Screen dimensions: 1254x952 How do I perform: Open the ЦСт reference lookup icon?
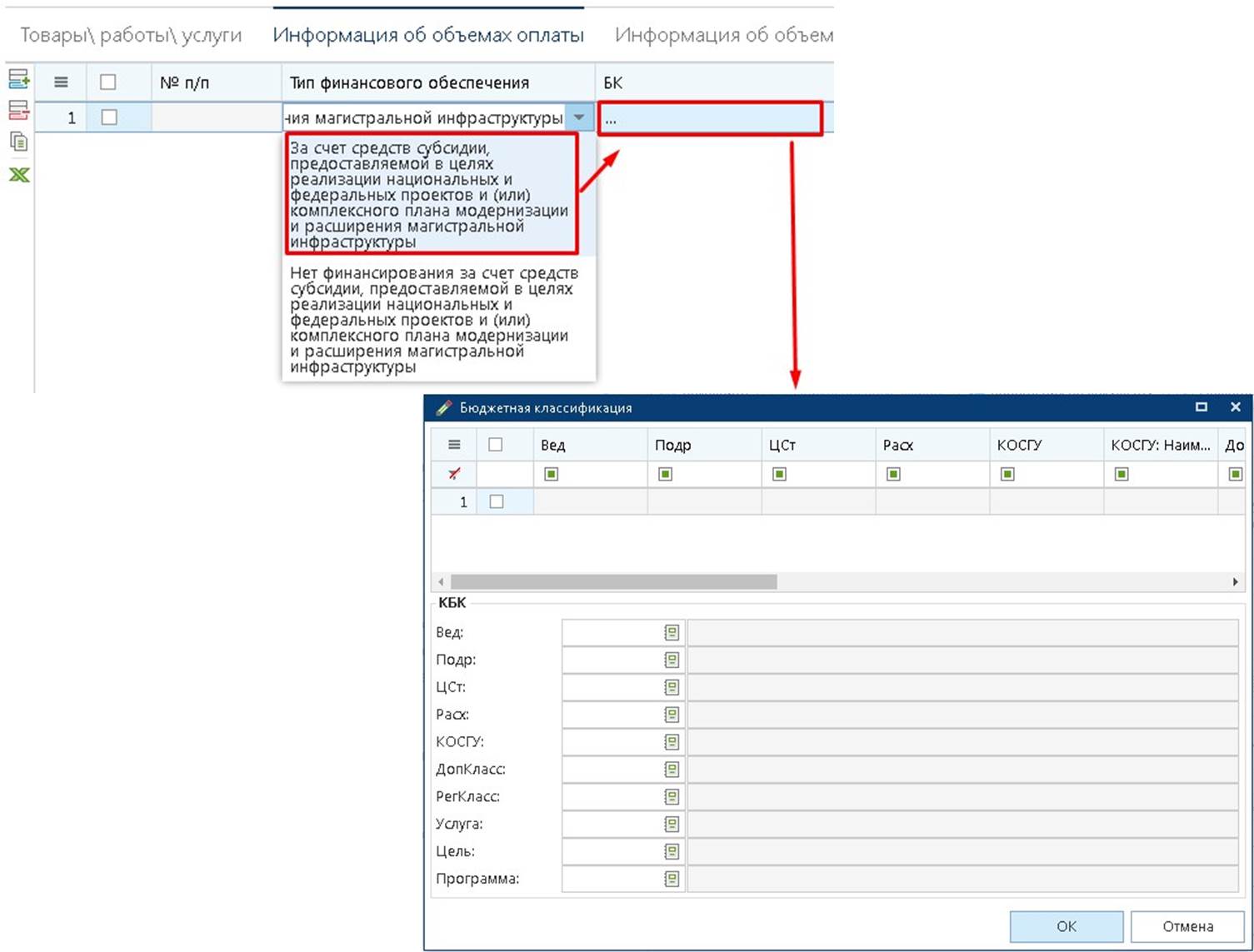(672, 687)
